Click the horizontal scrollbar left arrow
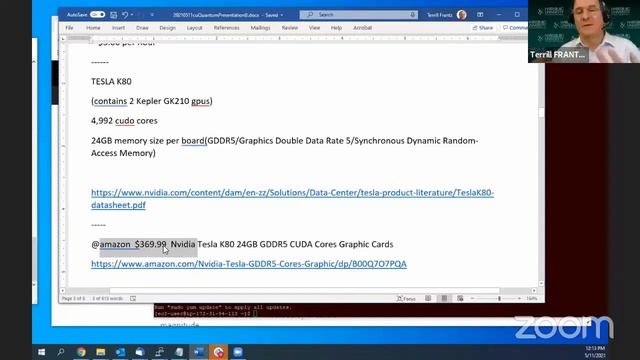The width and height of the screenshot is (640, 360). [x=62, y=291]
